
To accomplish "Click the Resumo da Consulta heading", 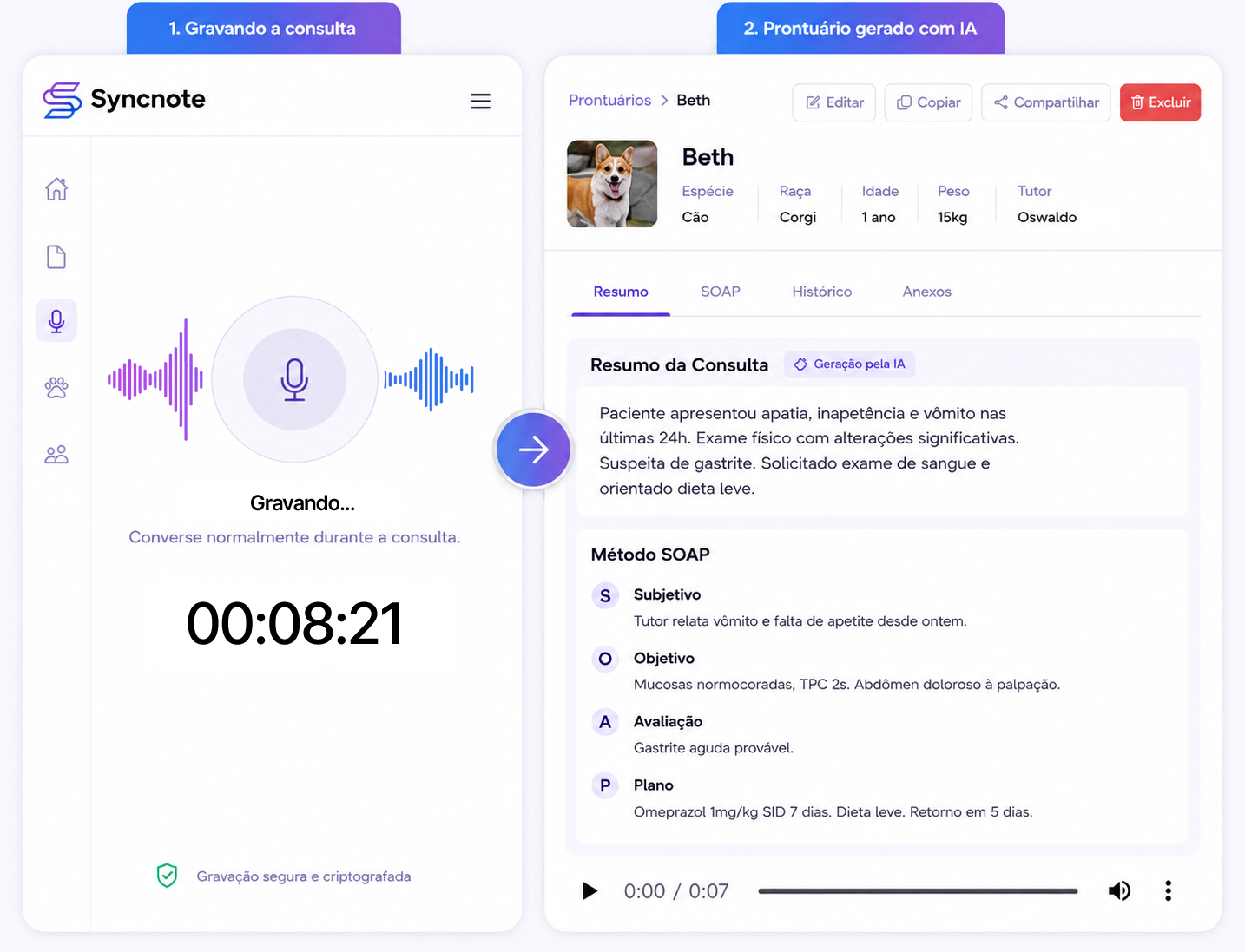I will pos(680,365).
